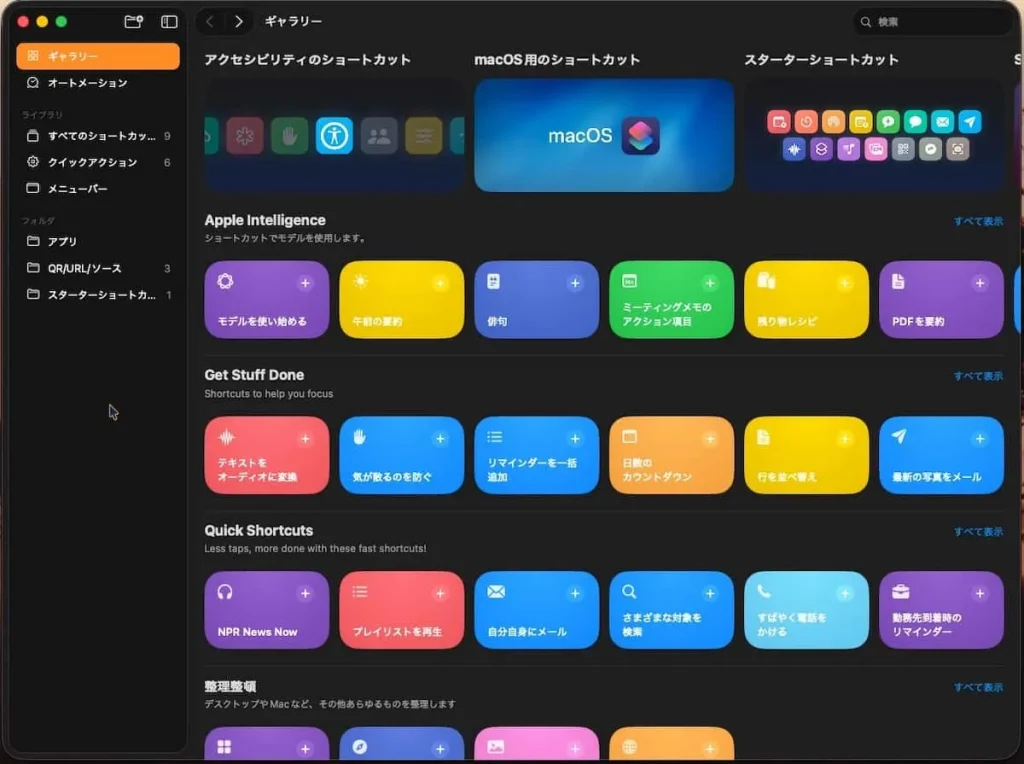Add ミーティングメモのアクション項目 via plus icon

pos(710,283)
